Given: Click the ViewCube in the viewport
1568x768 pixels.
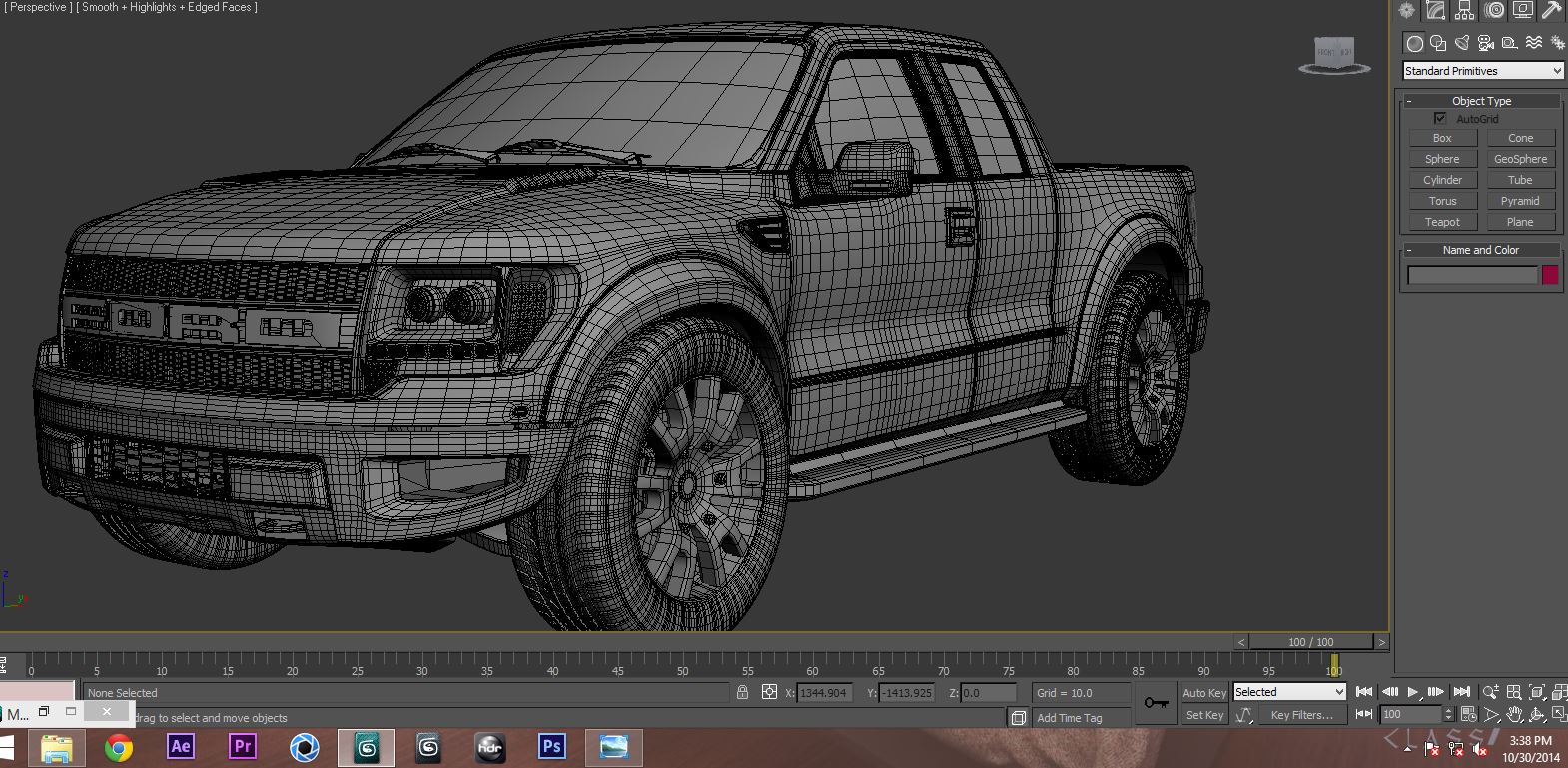Looking at the screenshot, I should click(x=1334, y=55).
